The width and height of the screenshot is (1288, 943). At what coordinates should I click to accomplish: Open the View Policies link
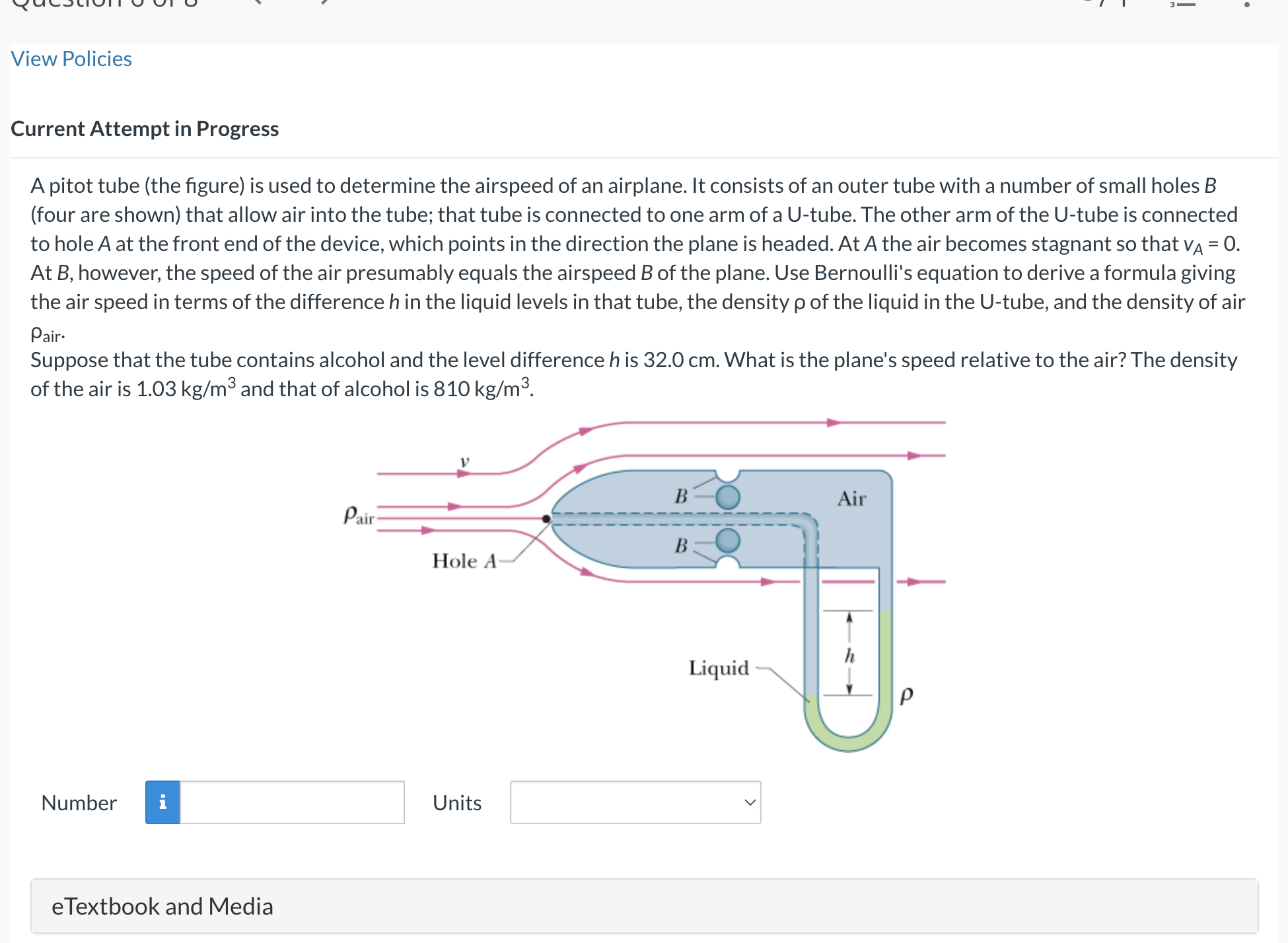(71, 59)
